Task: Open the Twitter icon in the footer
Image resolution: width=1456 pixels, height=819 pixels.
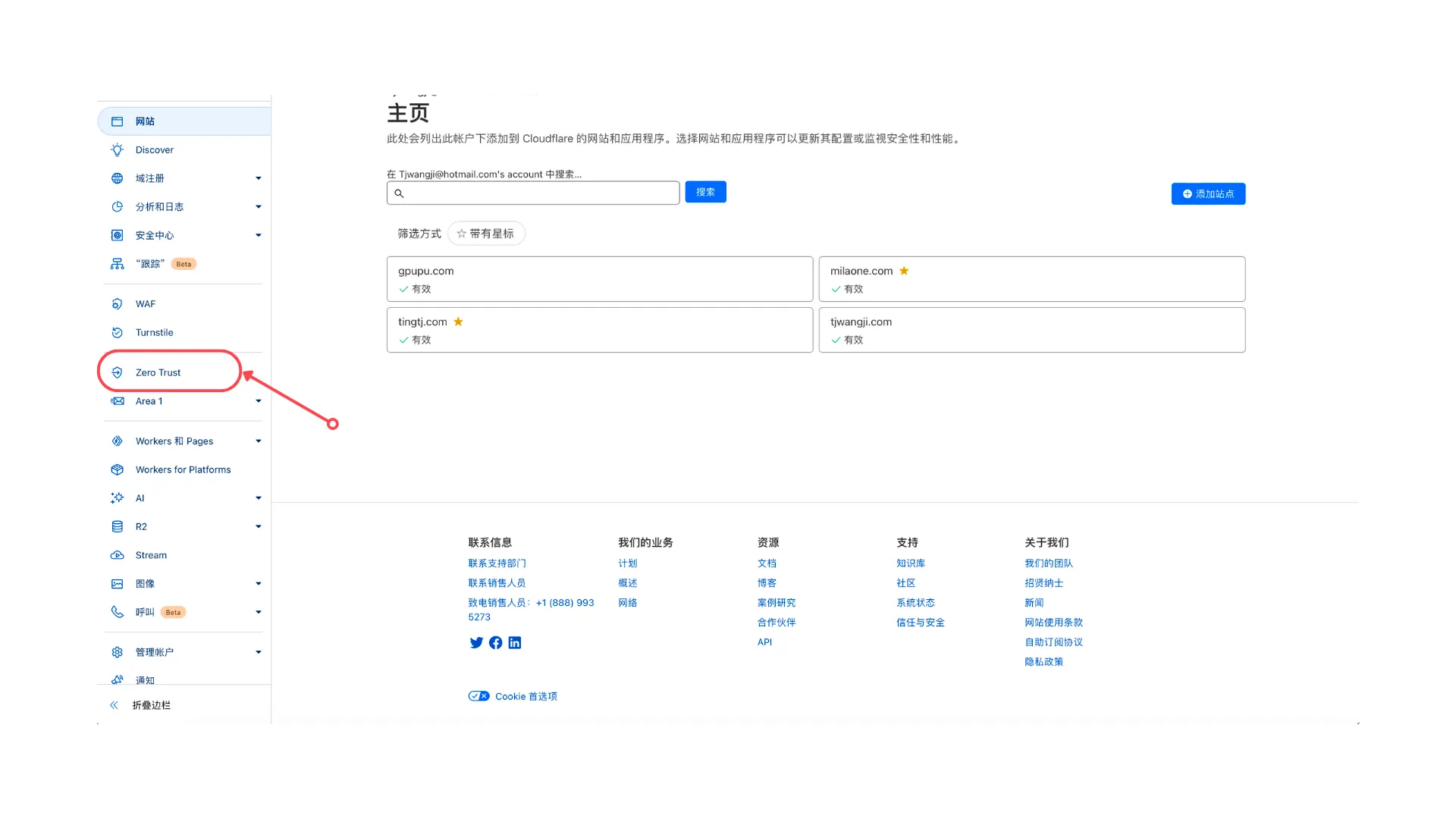Action: (476, 643)
